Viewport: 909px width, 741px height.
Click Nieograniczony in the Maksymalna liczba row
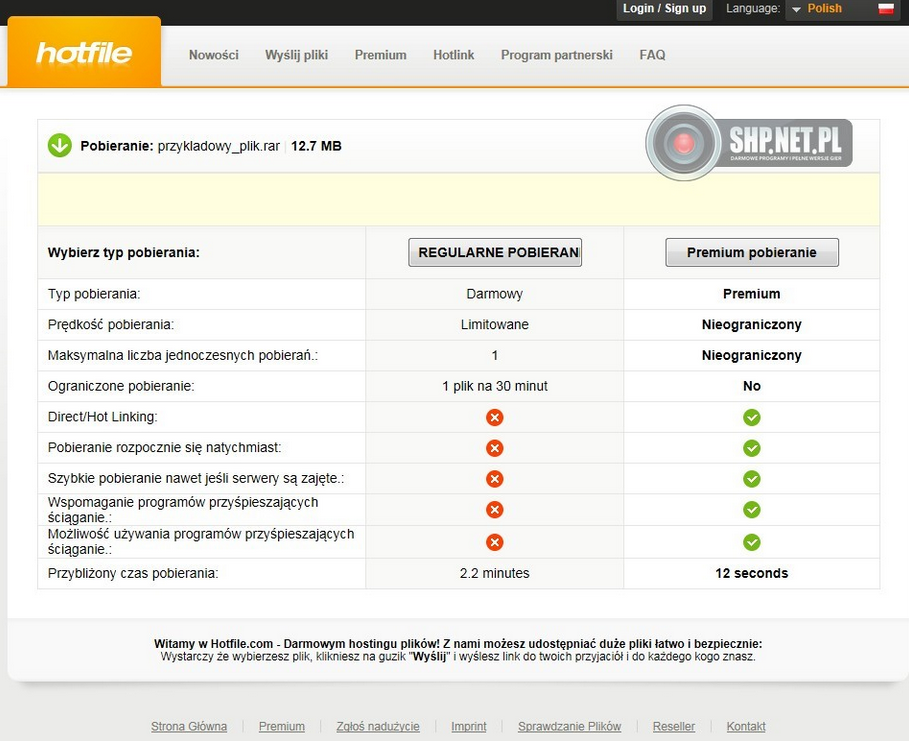[752, 355]
